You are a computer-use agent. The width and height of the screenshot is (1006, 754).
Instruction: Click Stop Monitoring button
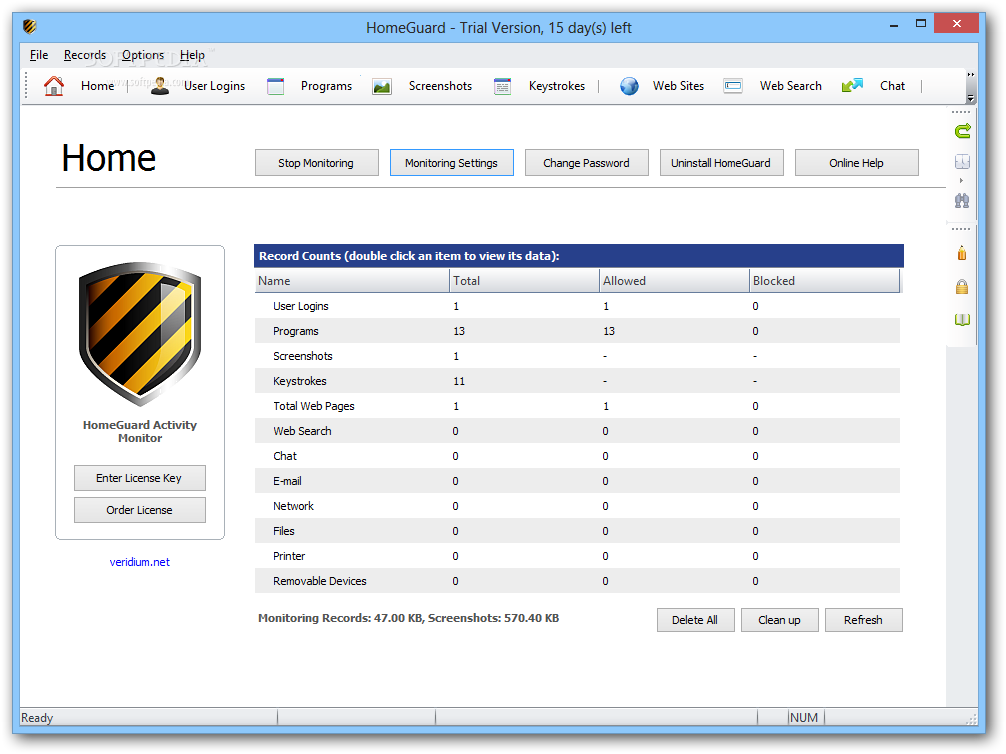(x=316, y=163)
